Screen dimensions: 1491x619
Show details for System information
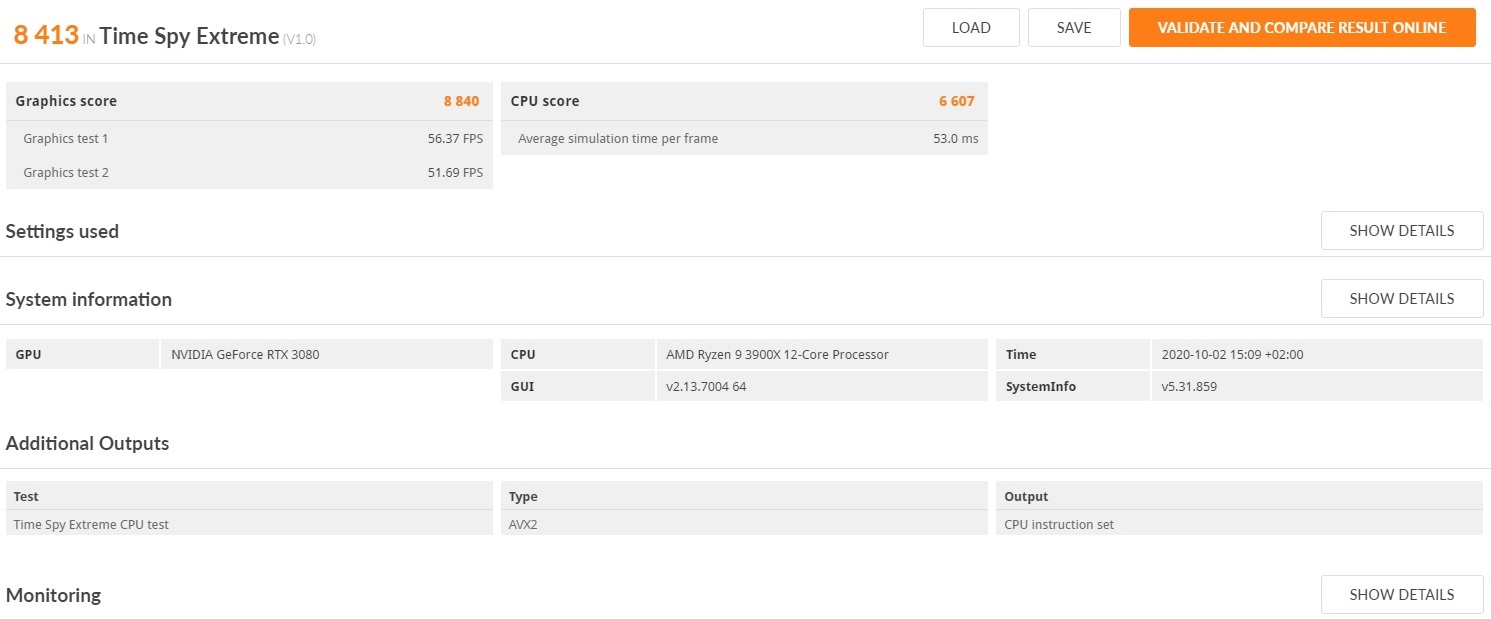[1402, 299]
